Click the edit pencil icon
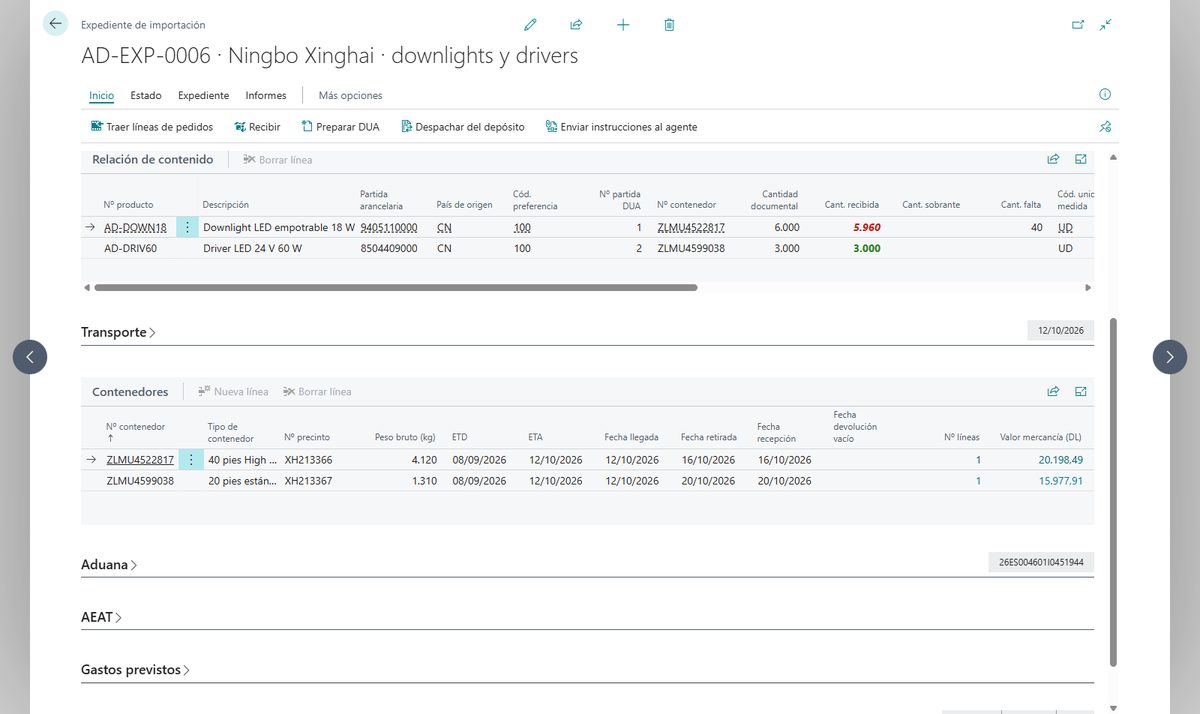This screenshot has height=714, width=1200. (x=530, y=25)
